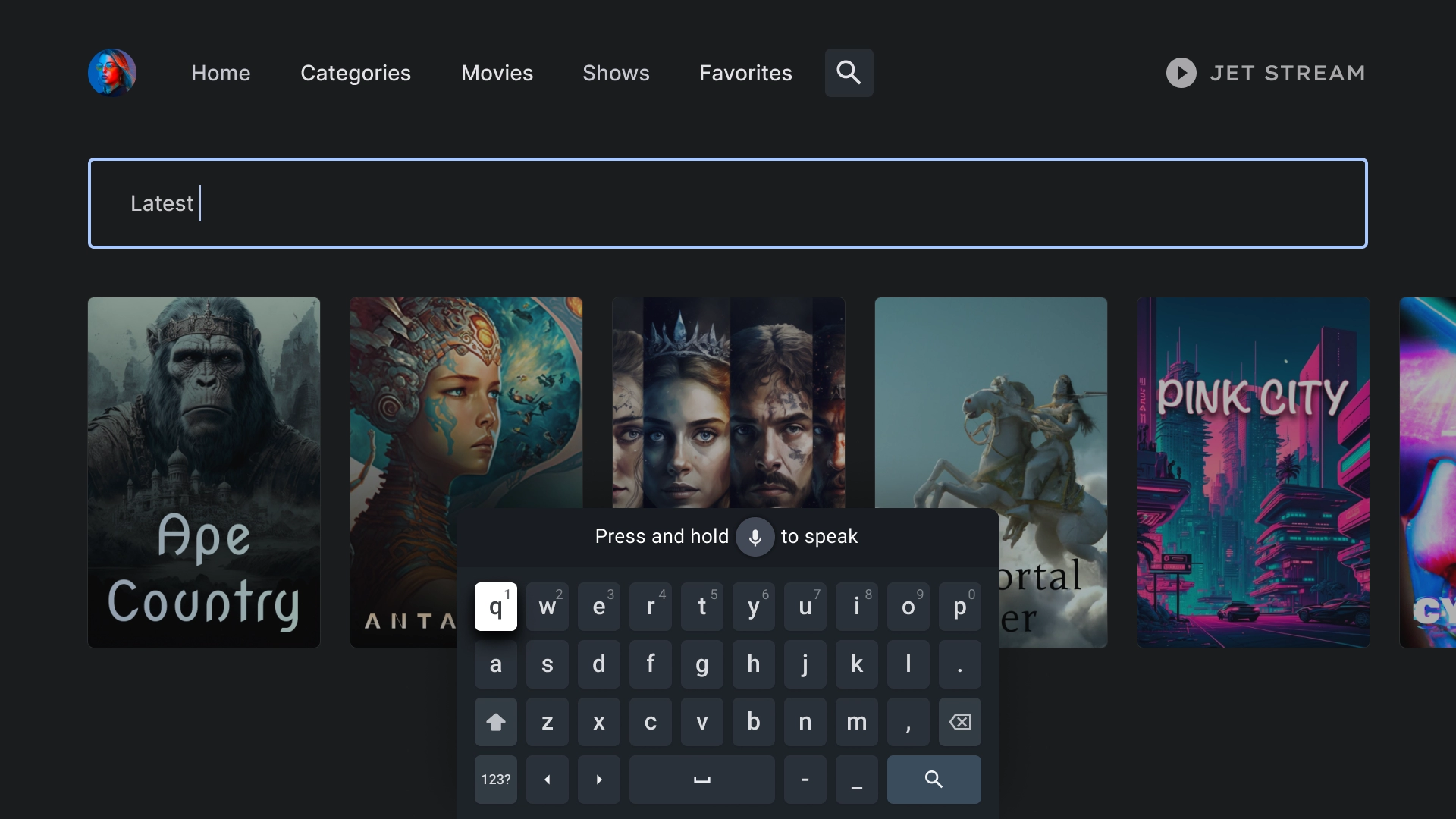The height and width of the screenshot is (819, 1456).
Task: Click the Jet Stream play button icon
Action: [x=1181, y=73]
